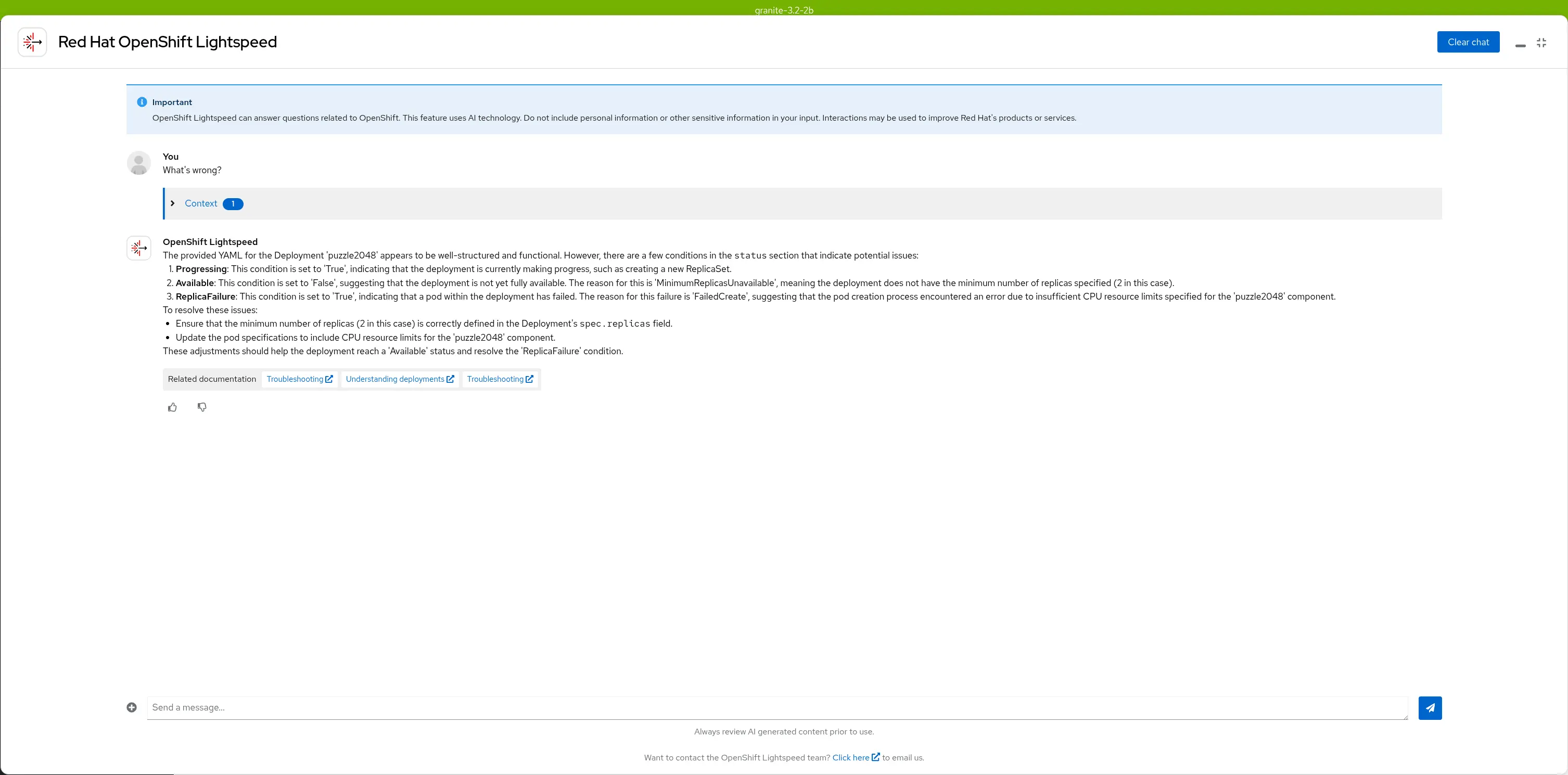Give thumbs down feedback on the response
This screenshot has width=1568, height=775.
pos(202,407)
